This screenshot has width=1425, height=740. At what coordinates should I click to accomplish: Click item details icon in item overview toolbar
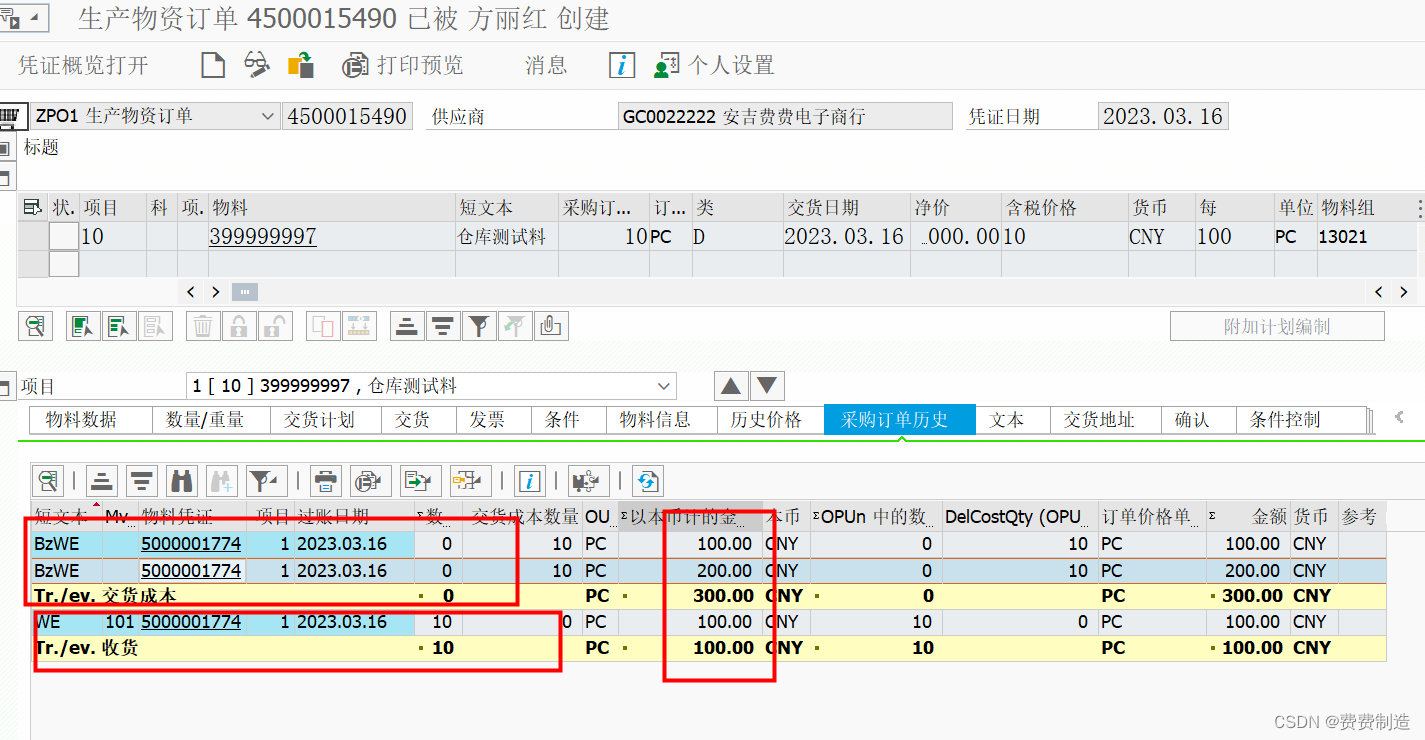tap(36, 326)
